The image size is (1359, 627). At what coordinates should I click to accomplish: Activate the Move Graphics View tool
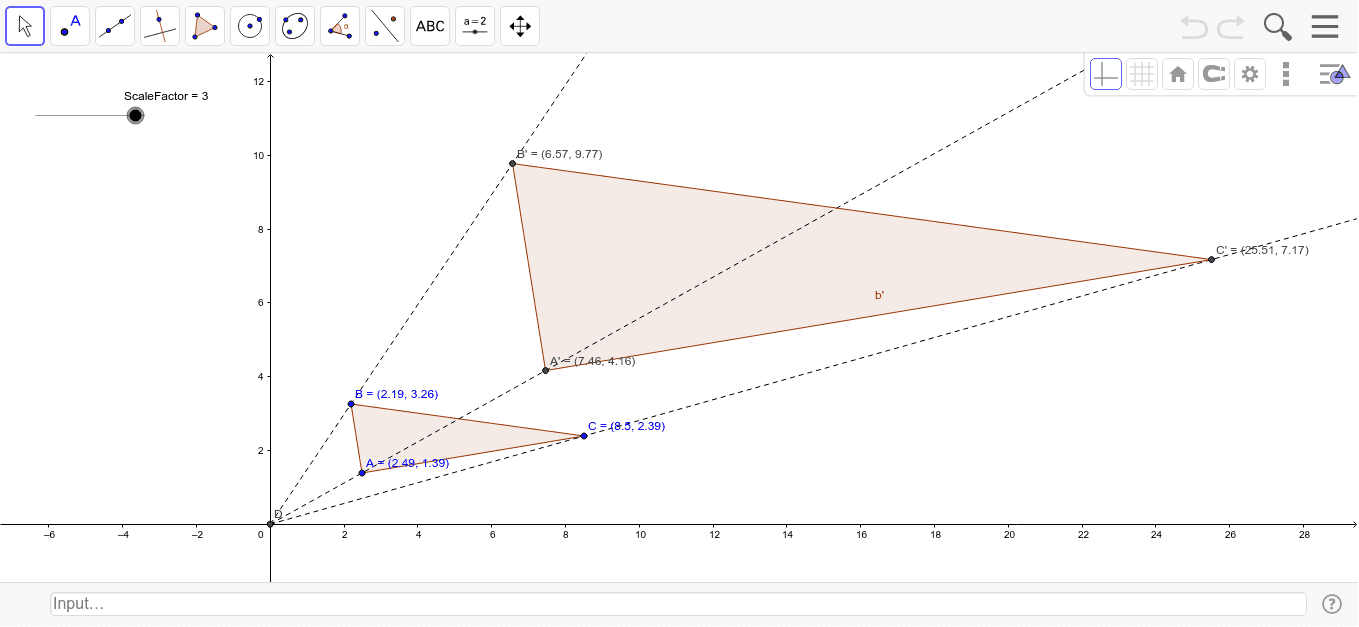point(519,25)
